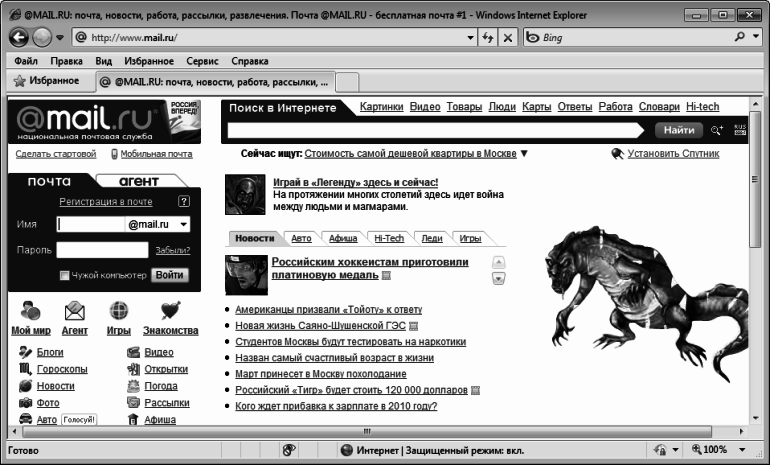
Task: Switch to the Авто news tab
Action: click(x=301, y=238)
